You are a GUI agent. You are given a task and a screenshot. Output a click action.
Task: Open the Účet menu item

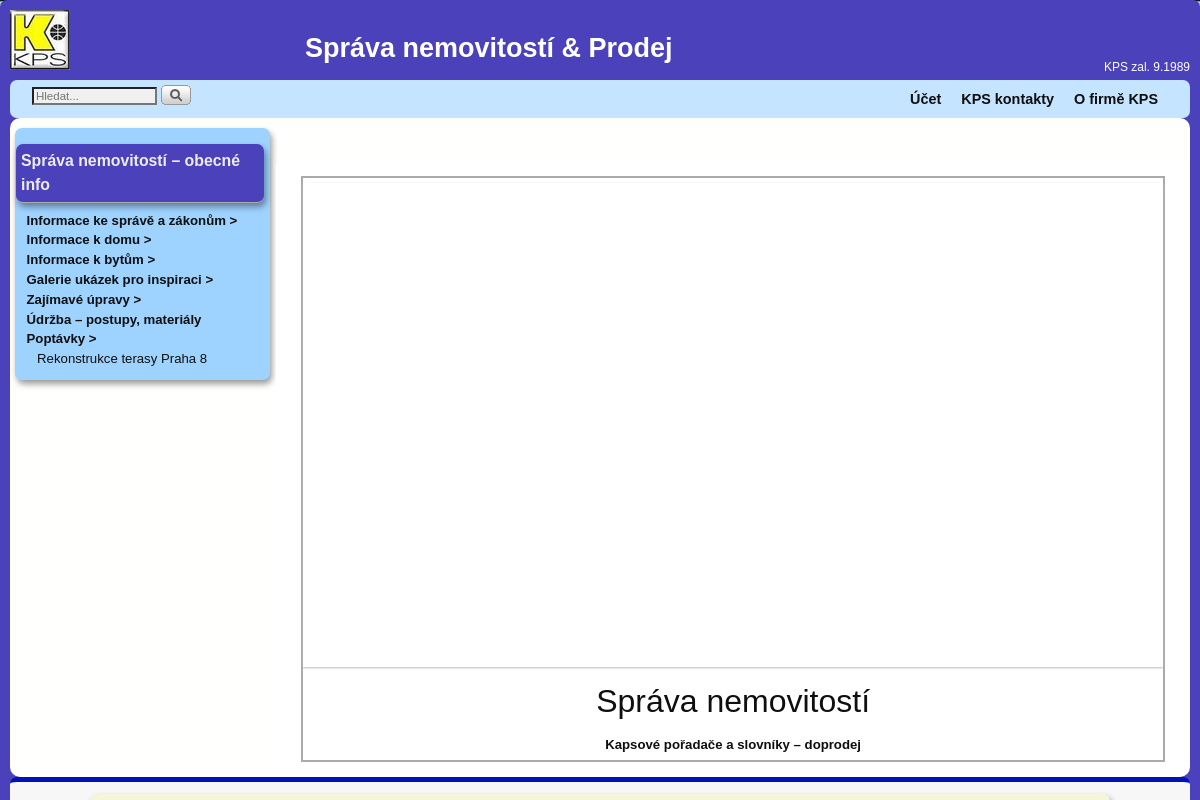coord(925,99)
